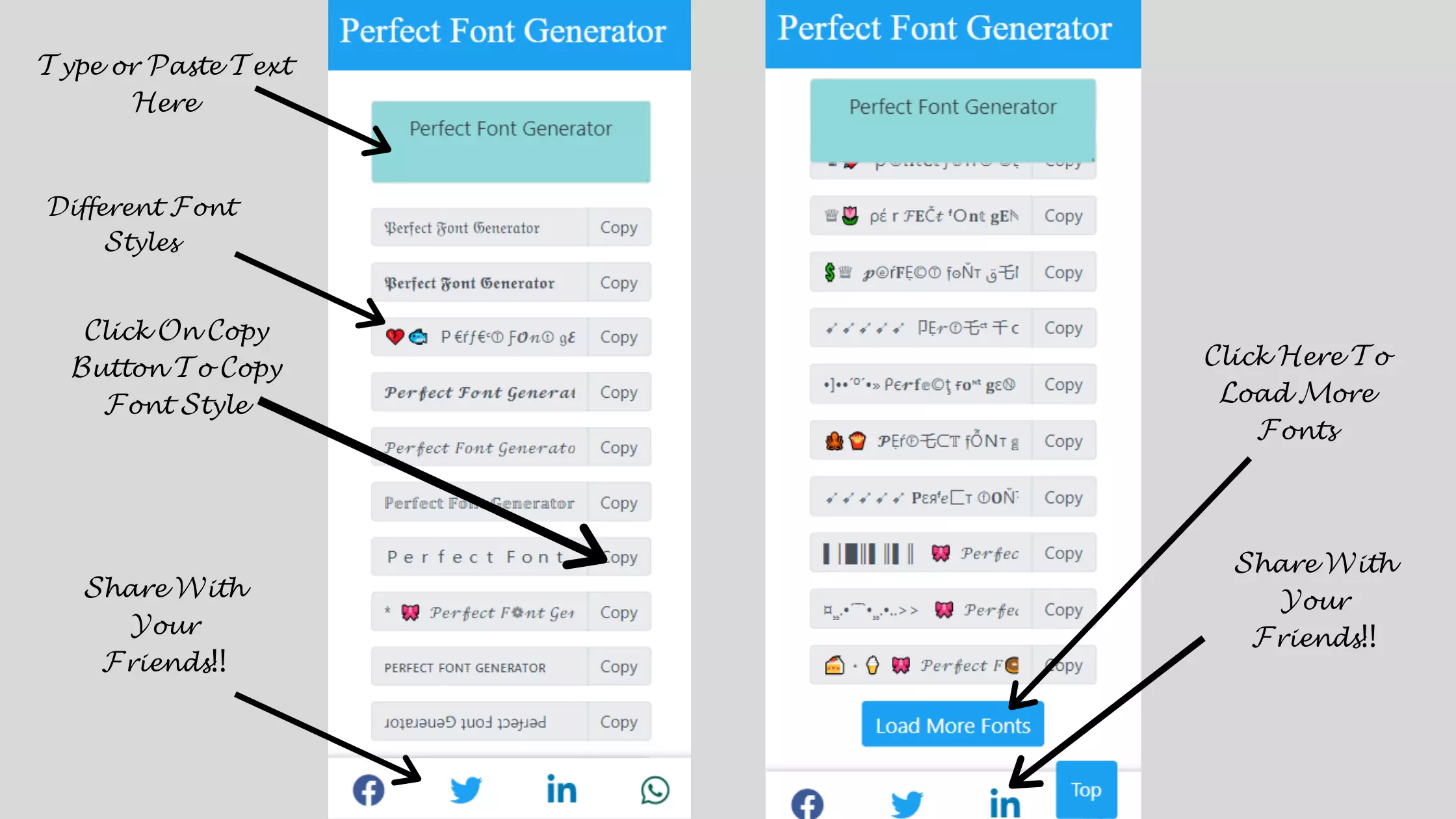Copy the reversed mirrored font style
Image resolution: width=1456 pixels, height=819 pixels.
point(619,721)
